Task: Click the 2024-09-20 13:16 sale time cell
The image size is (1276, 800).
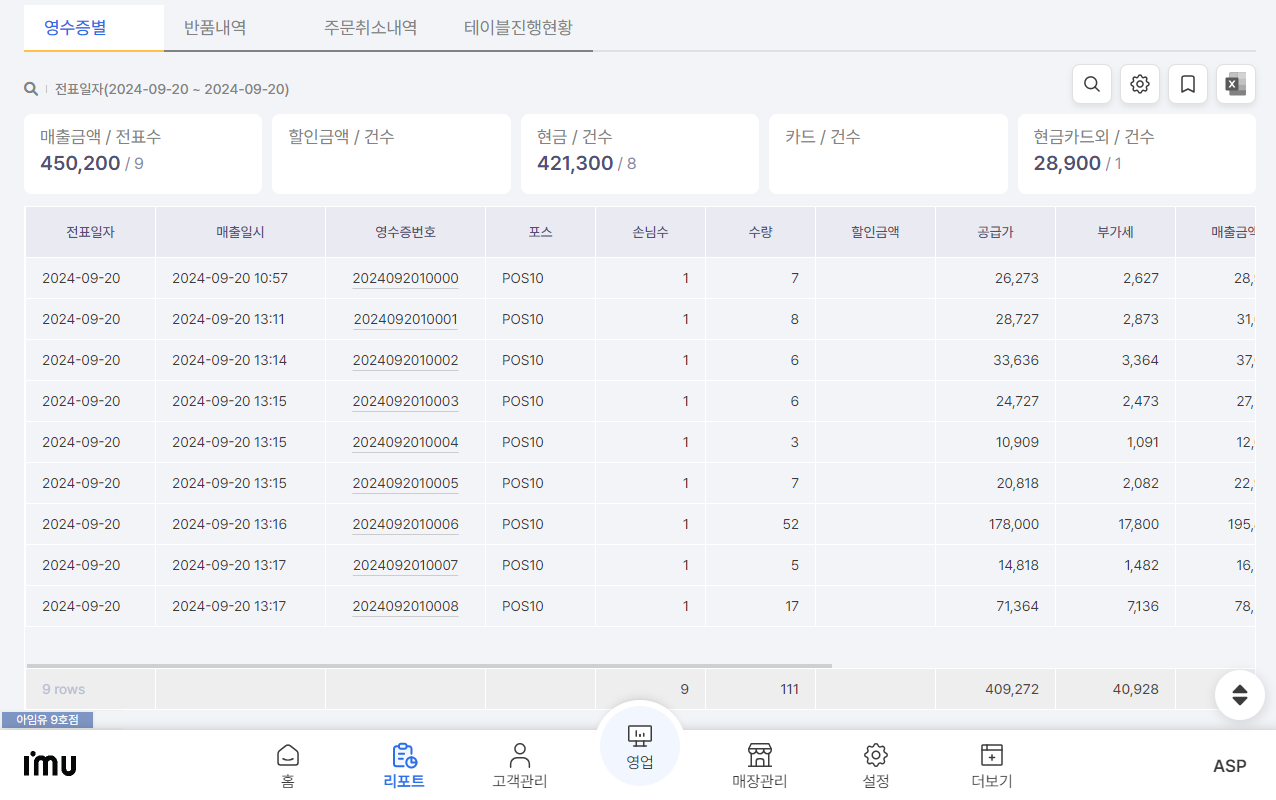Action: tap(241, 524)
